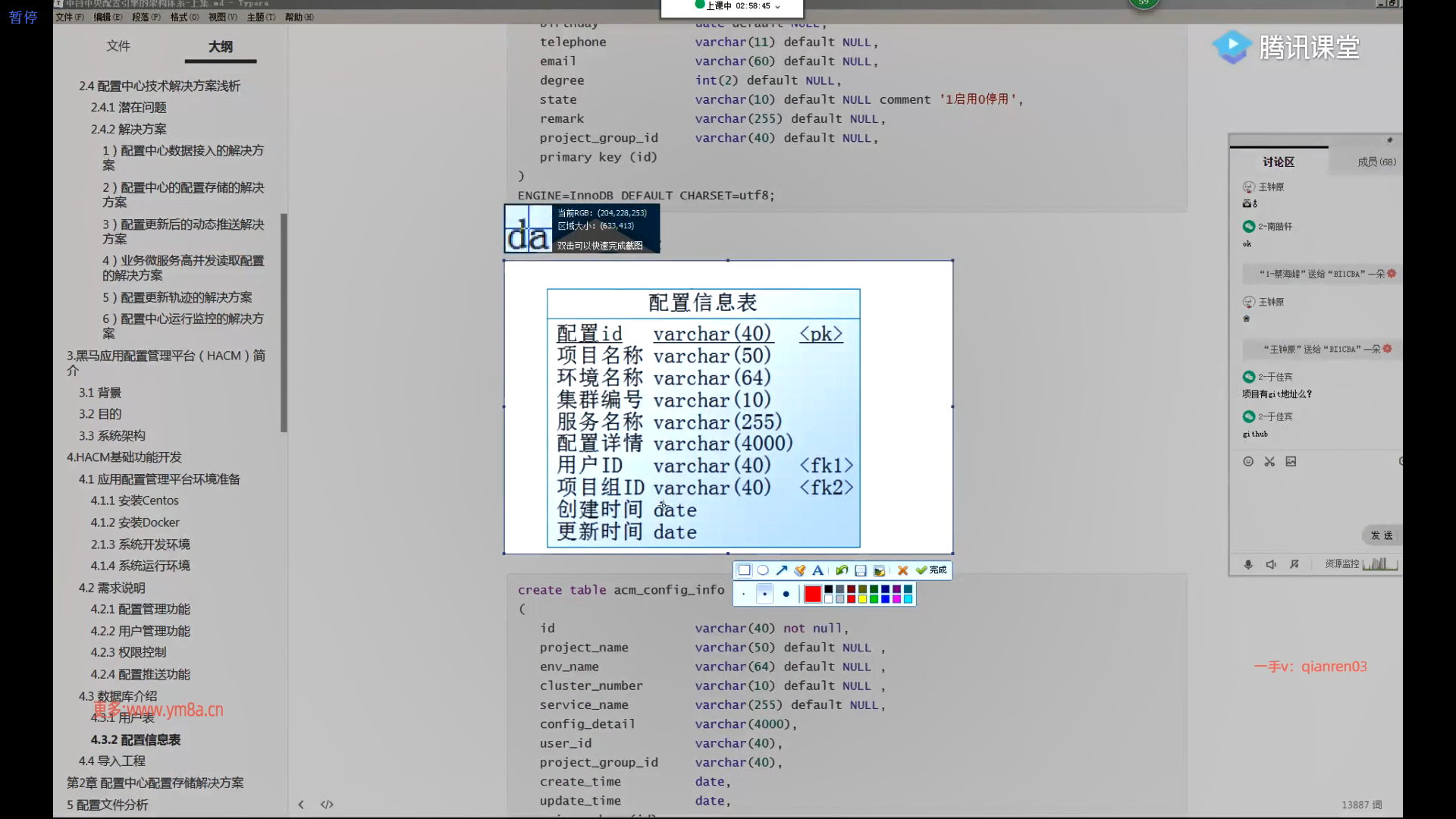Viewport: 1456px width, 819px height.
Task: Open the emoji picker in the discussion panel
Action: pos(1249,461)
